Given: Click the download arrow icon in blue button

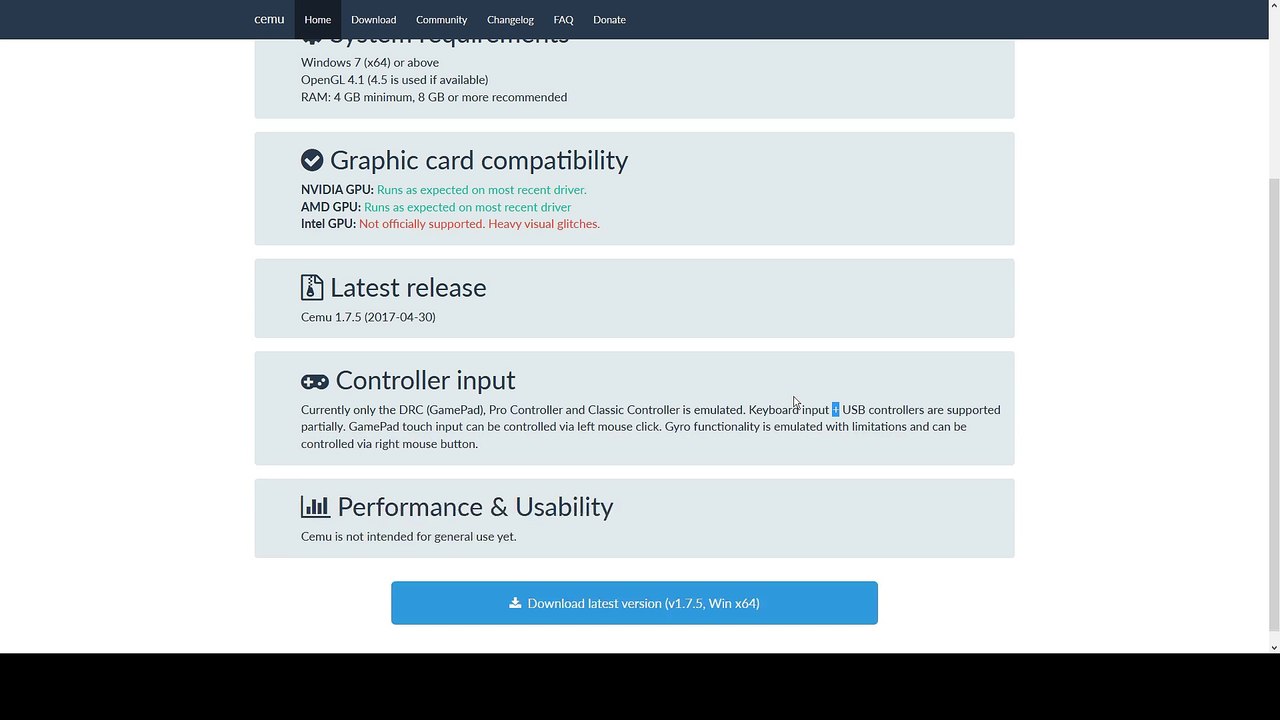Looking at the screenshot, I should tap(515, 603).
